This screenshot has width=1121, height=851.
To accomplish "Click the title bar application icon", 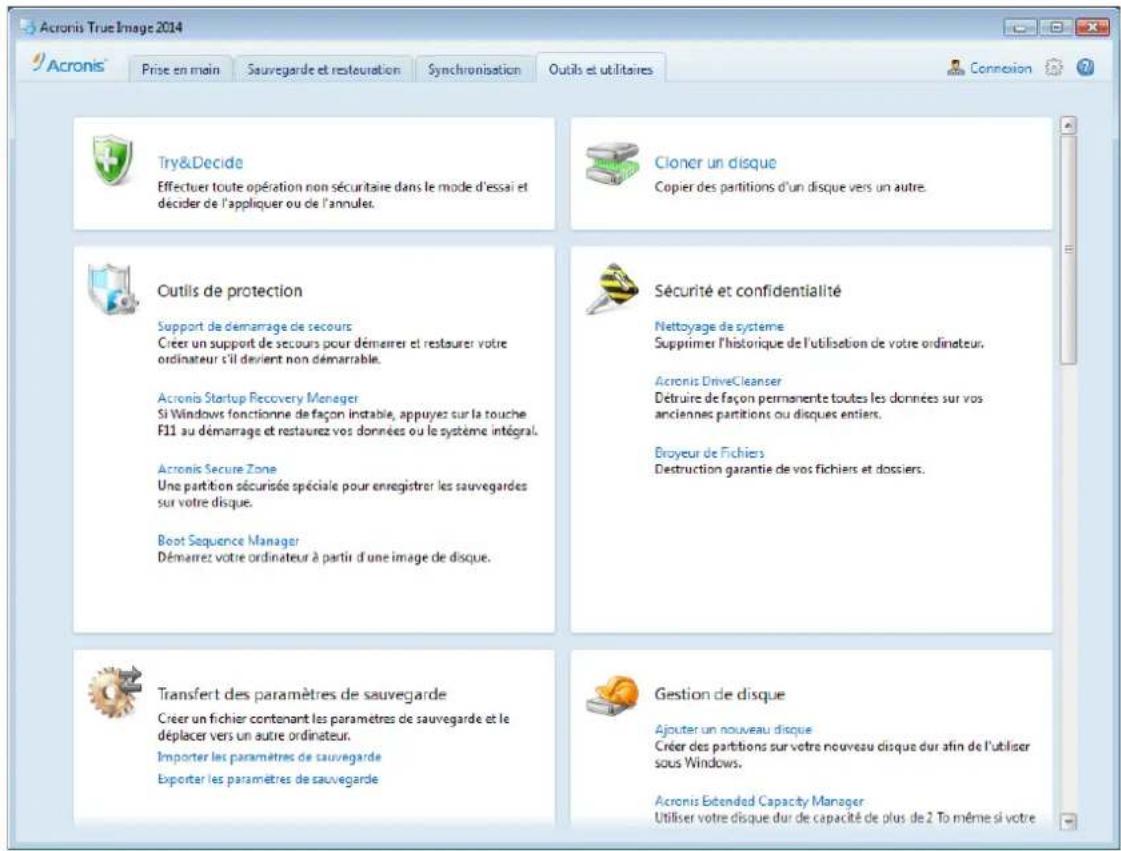I will (x=29, y=28).
